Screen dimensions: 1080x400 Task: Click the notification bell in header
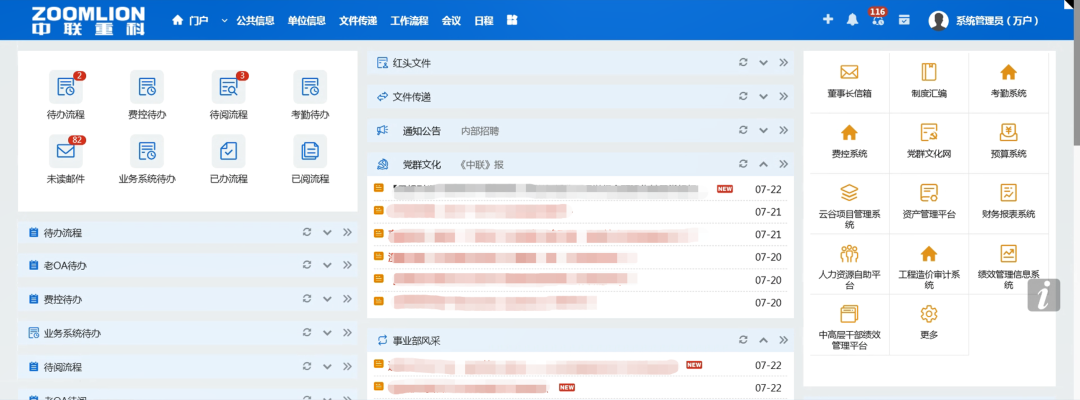pyautogui.click(x=852, y=20)
